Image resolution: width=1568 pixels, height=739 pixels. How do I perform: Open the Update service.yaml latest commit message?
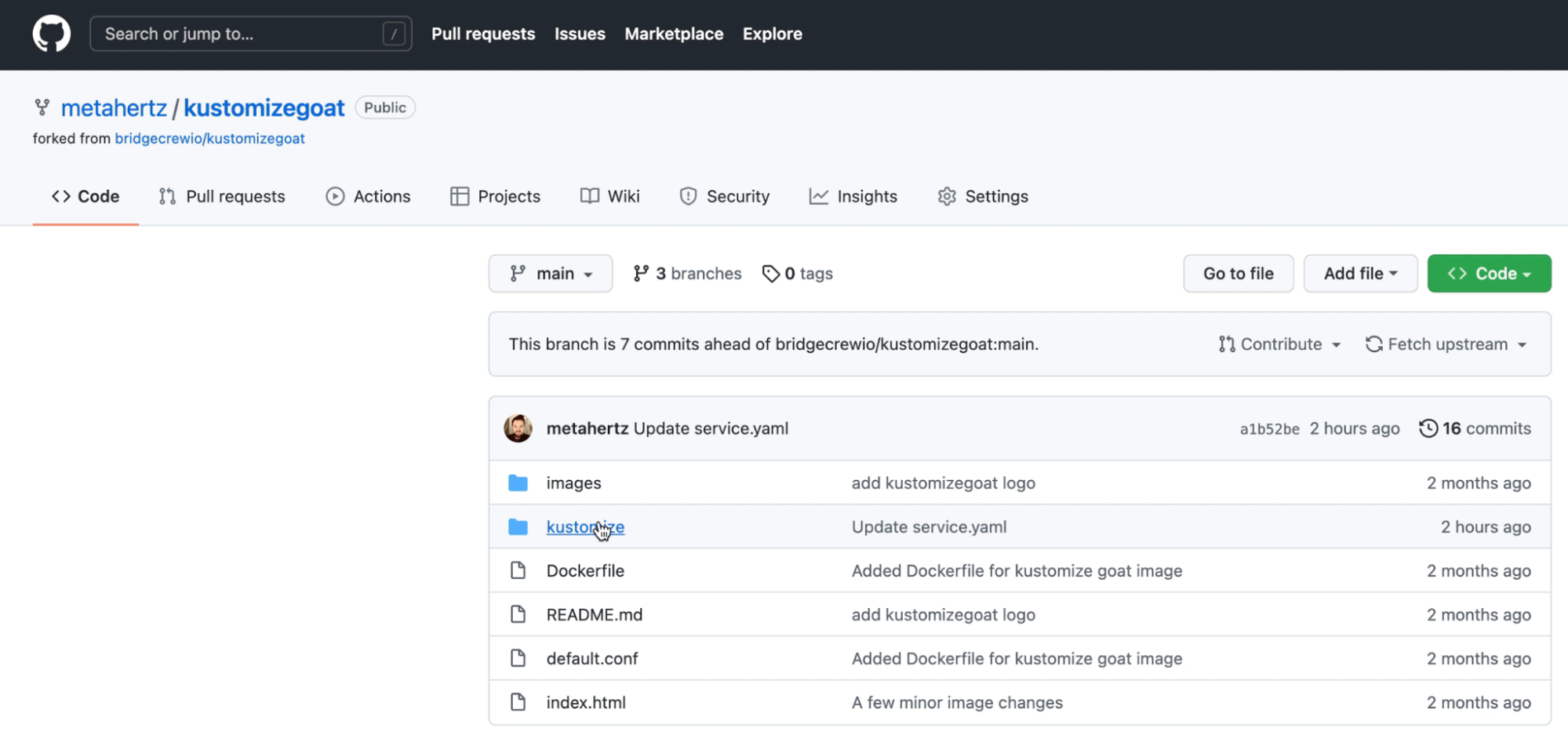point(711,428)
